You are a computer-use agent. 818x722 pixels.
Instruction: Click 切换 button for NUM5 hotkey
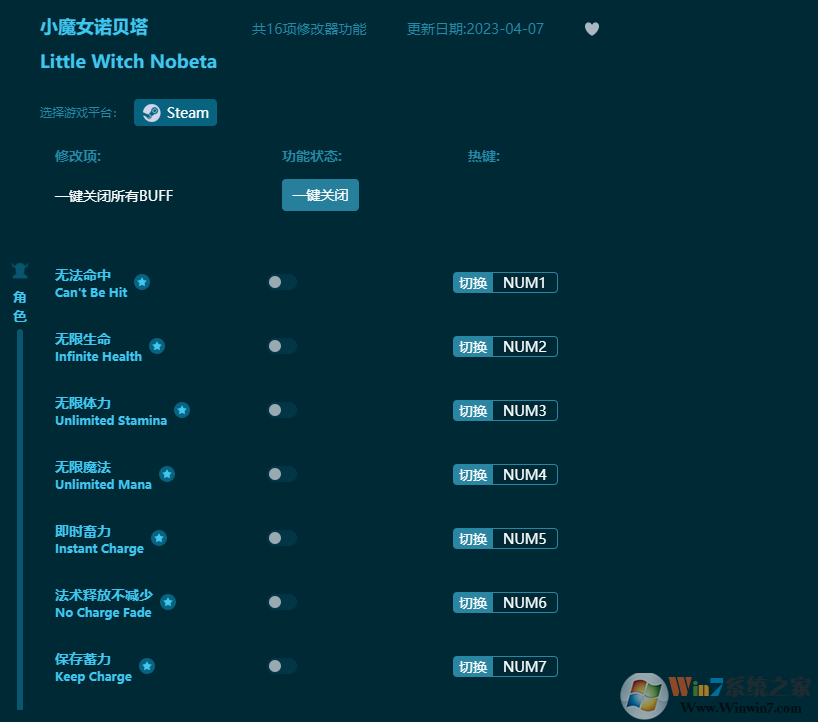pyautogui.click(x=473, y=538)
